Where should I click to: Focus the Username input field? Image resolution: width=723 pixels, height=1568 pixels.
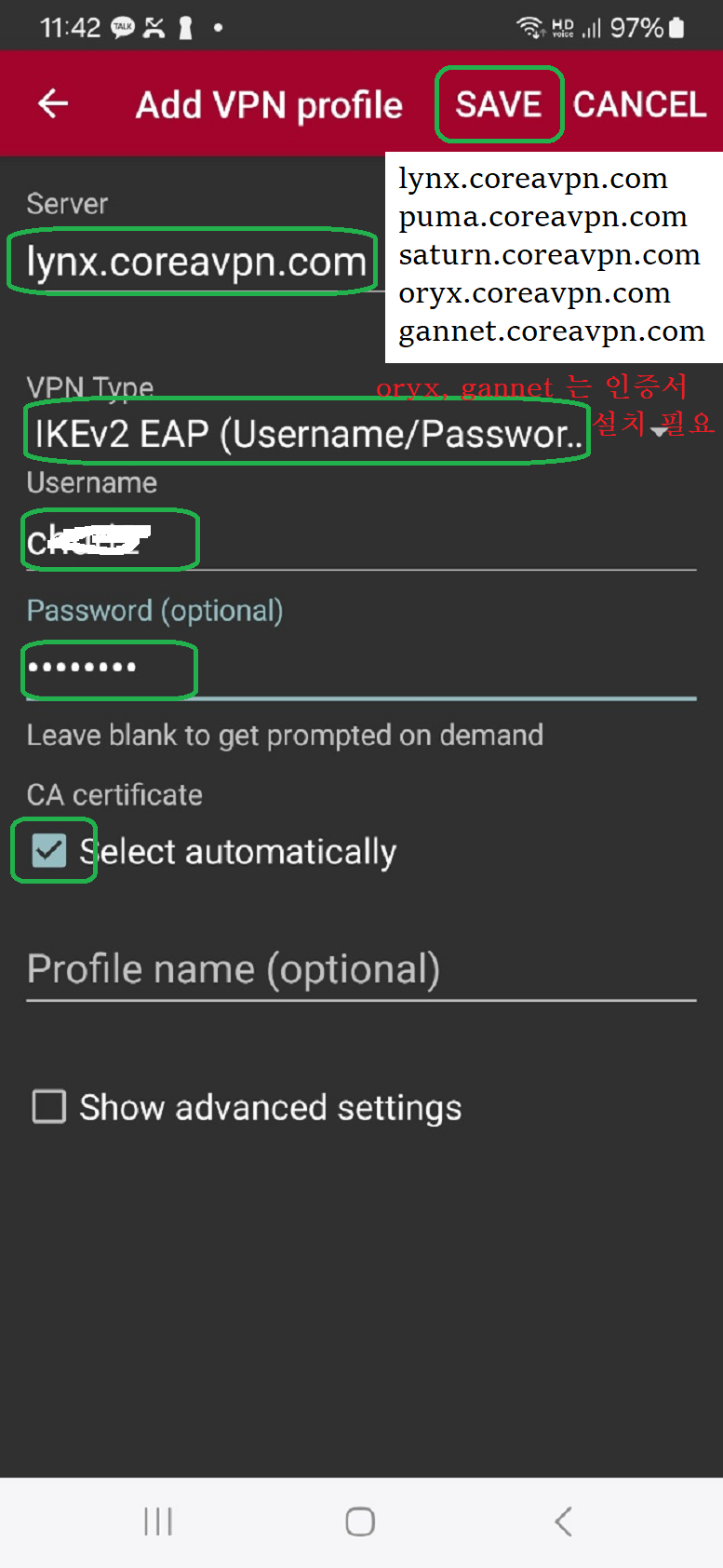[361, 540]
